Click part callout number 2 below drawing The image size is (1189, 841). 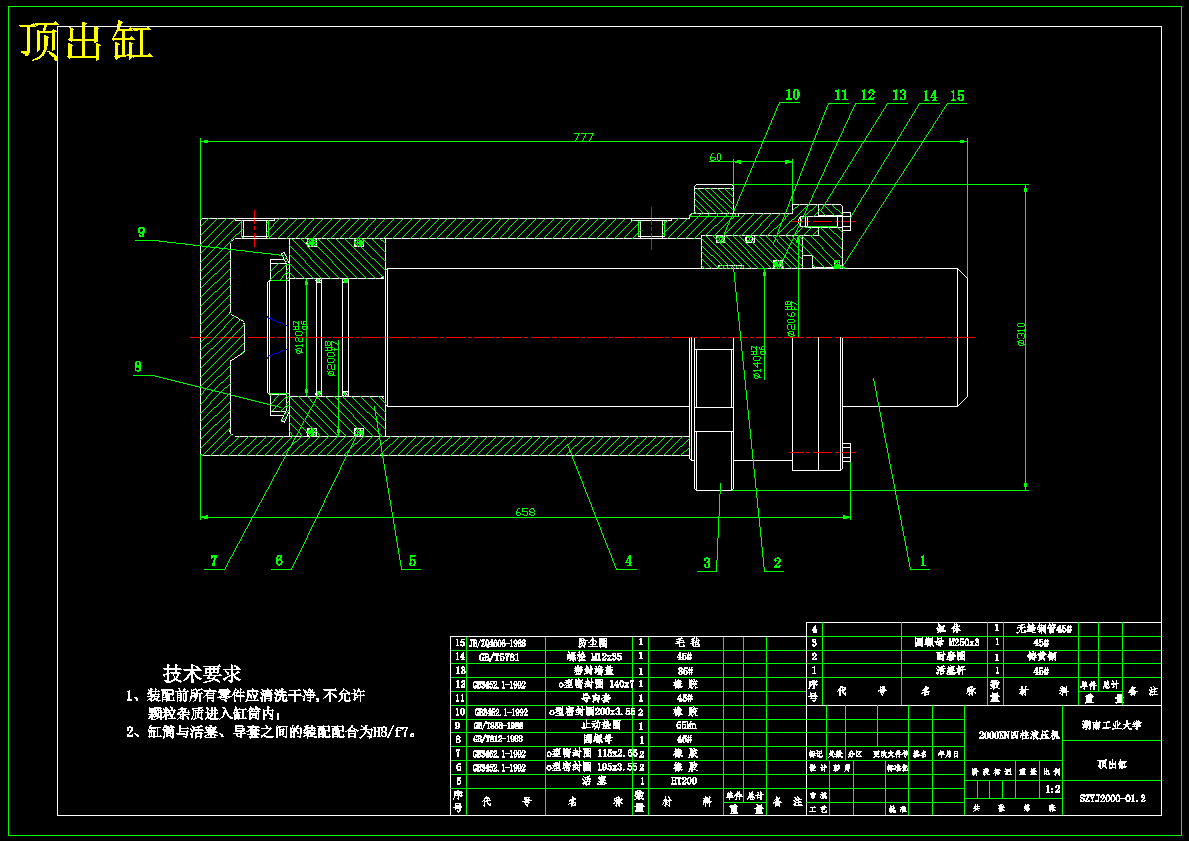(777, 563)
